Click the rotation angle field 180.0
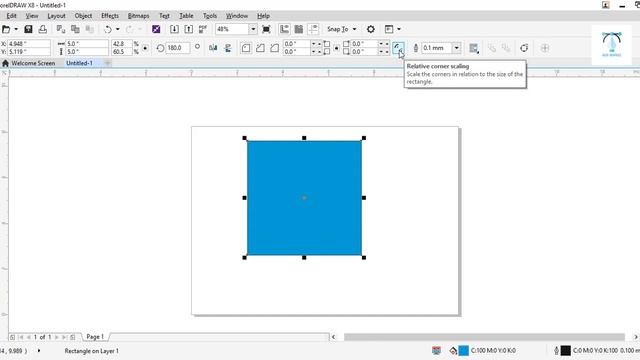Screen dimensions: 640x360 [178, 48]
